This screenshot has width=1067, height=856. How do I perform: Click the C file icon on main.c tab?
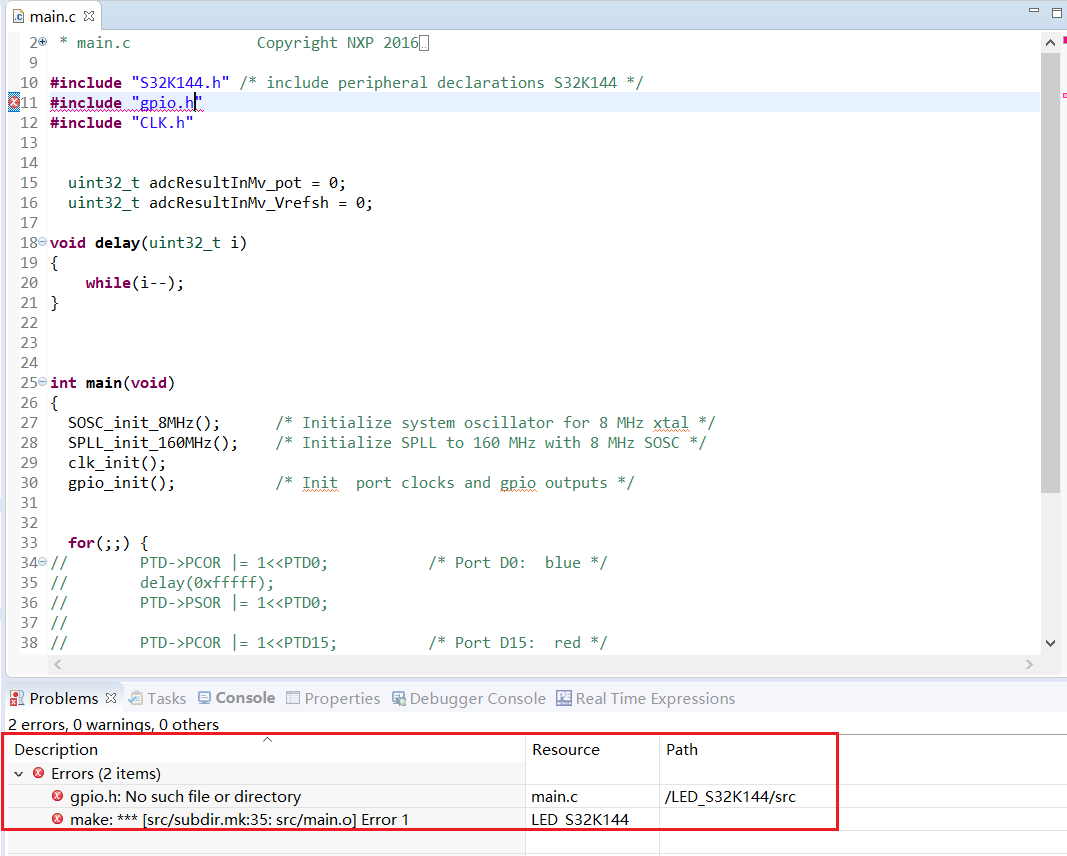(16, 16)
